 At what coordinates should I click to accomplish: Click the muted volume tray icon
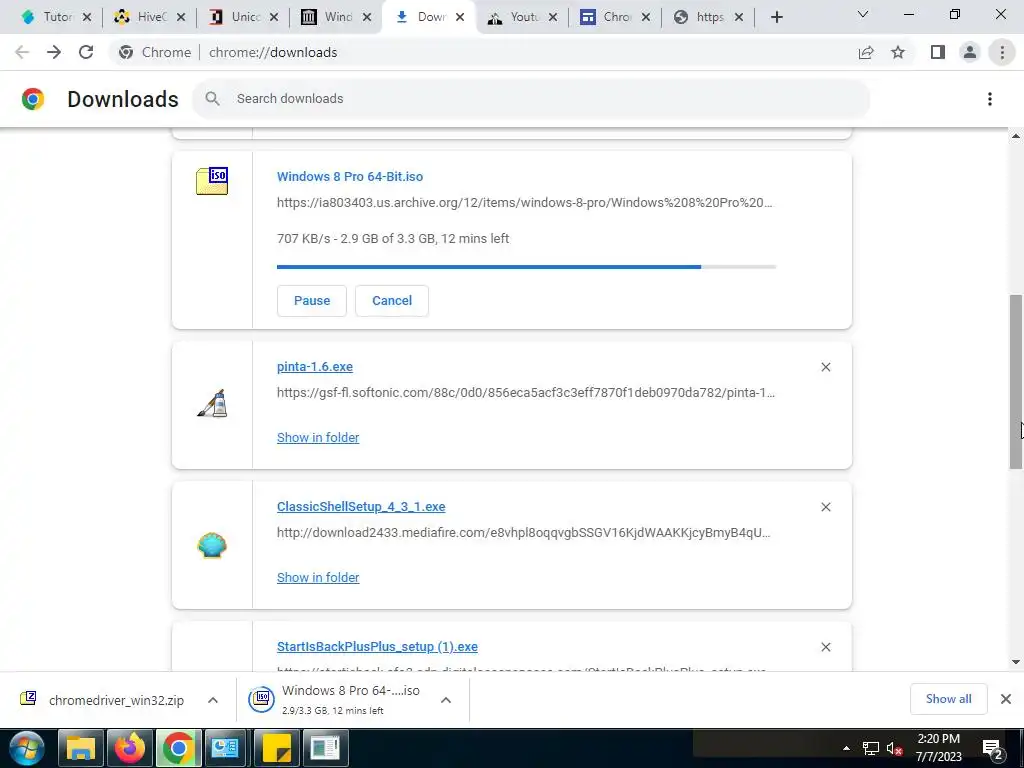click(894, 748)
